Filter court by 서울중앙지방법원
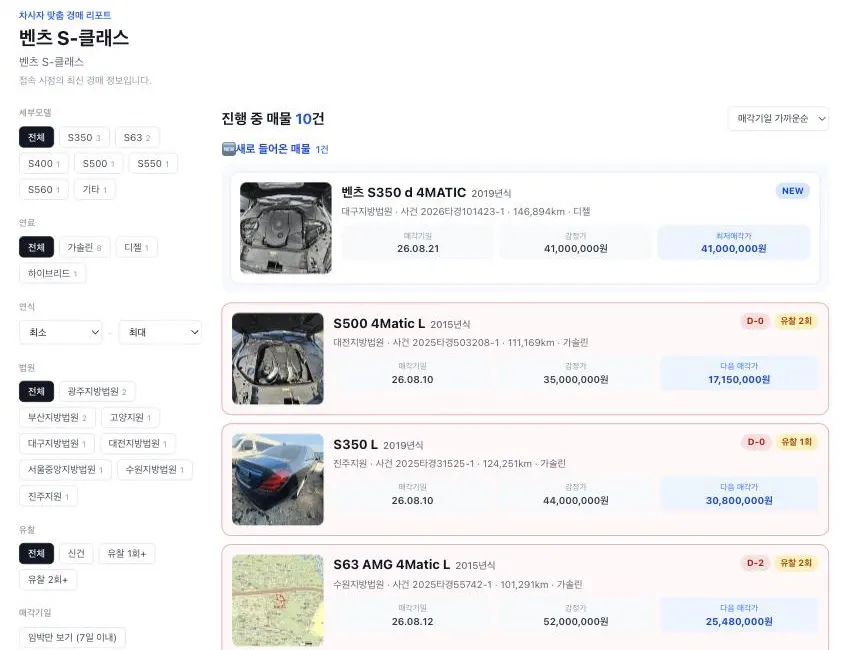 coord(65,470)
